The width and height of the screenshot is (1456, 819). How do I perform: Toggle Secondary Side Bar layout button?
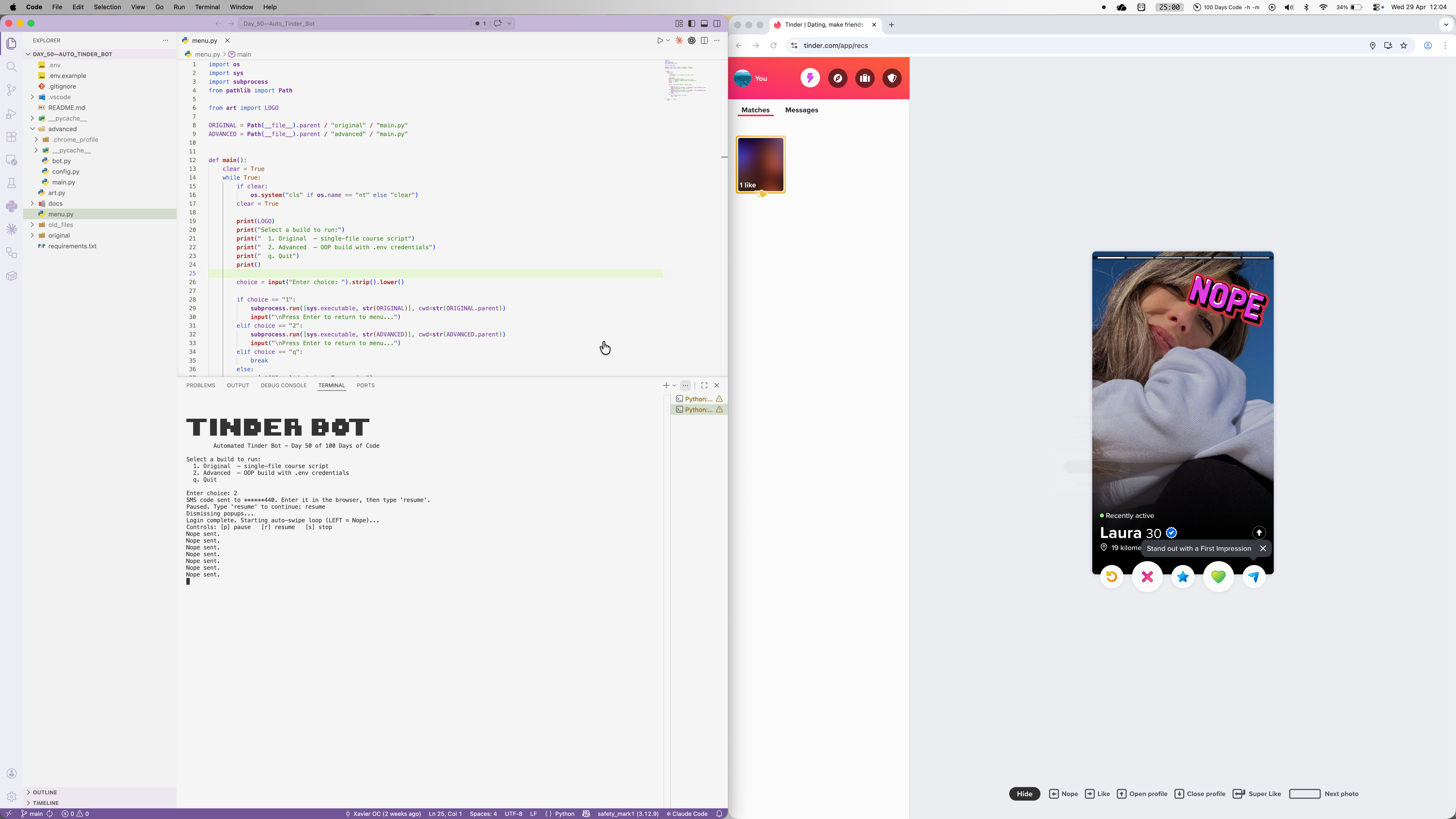coord(717,24)
